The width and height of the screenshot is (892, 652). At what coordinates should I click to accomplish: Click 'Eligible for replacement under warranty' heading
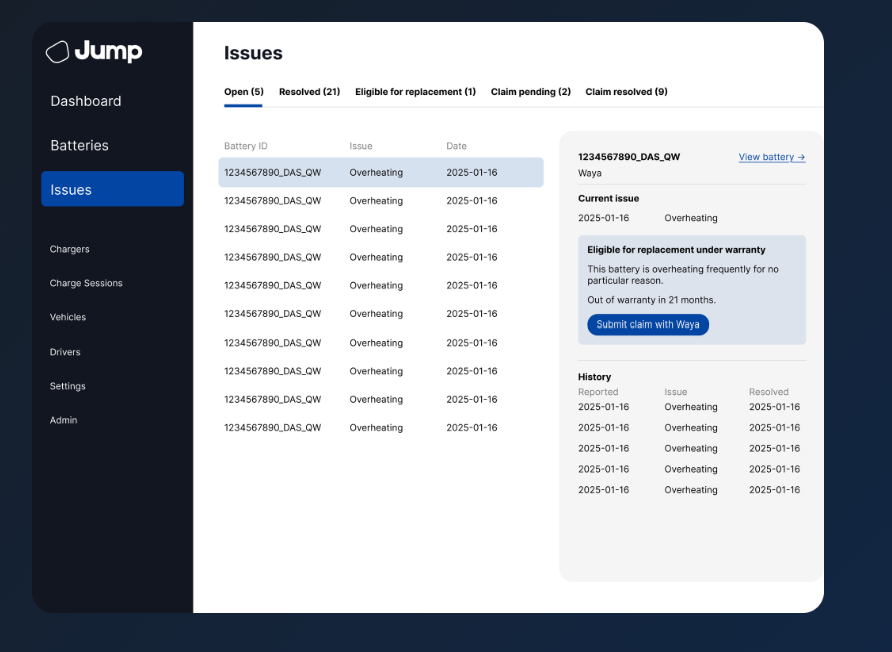(676, 250)
